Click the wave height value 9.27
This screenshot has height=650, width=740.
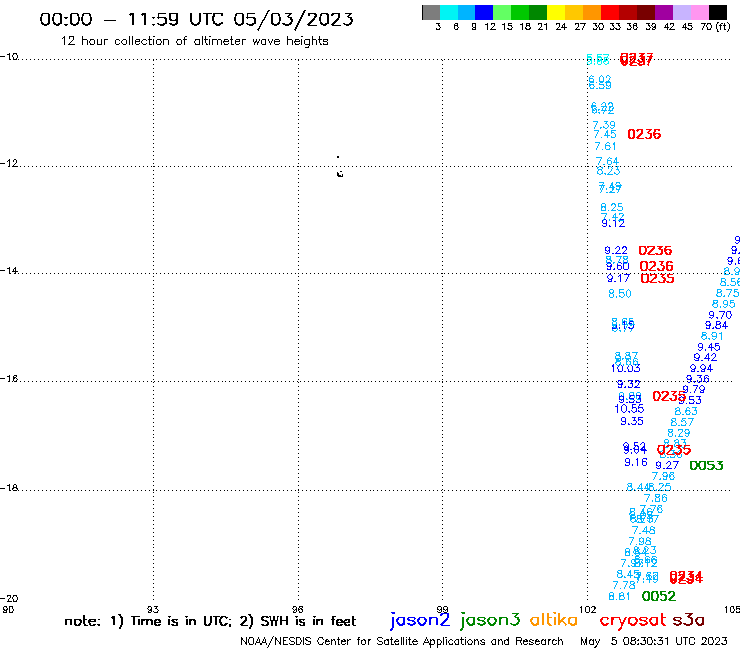click(667, 465)
